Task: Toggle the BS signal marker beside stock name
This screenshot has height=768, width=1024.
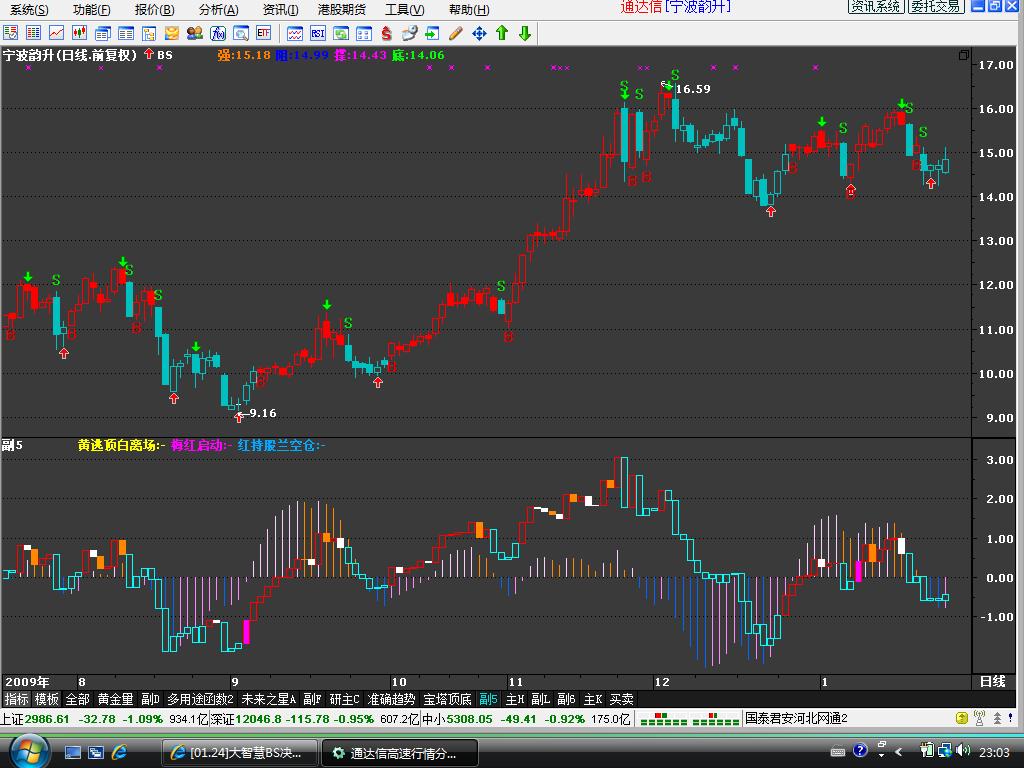Action: pos(158,55)
